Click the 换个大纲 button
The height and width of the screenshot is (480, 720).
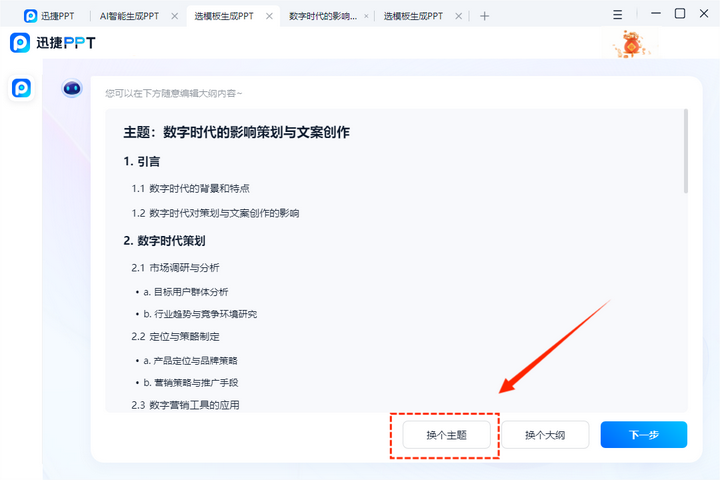pos(545,435)
